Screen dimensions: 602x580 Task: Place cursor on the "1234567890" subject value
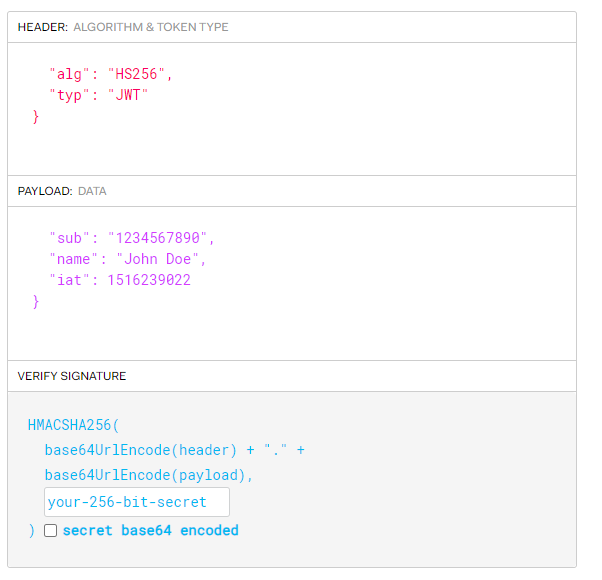(160, 238)
